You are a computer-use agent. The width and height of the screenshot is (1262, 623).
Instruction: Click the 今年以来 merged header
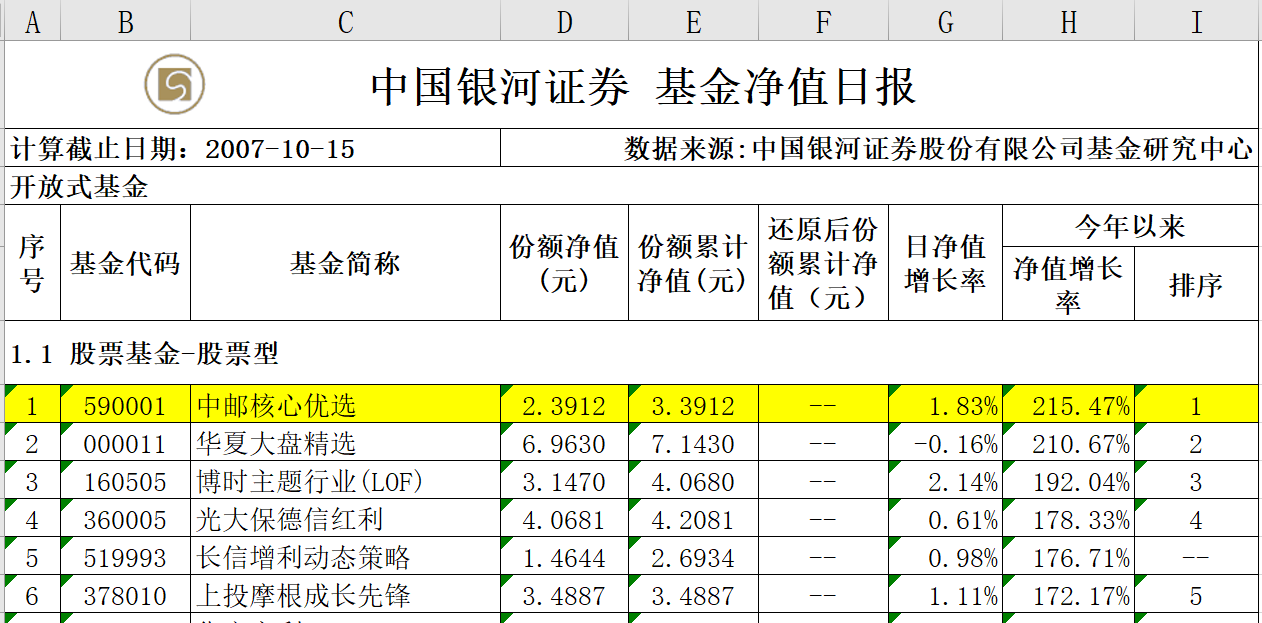point(1130,226)
